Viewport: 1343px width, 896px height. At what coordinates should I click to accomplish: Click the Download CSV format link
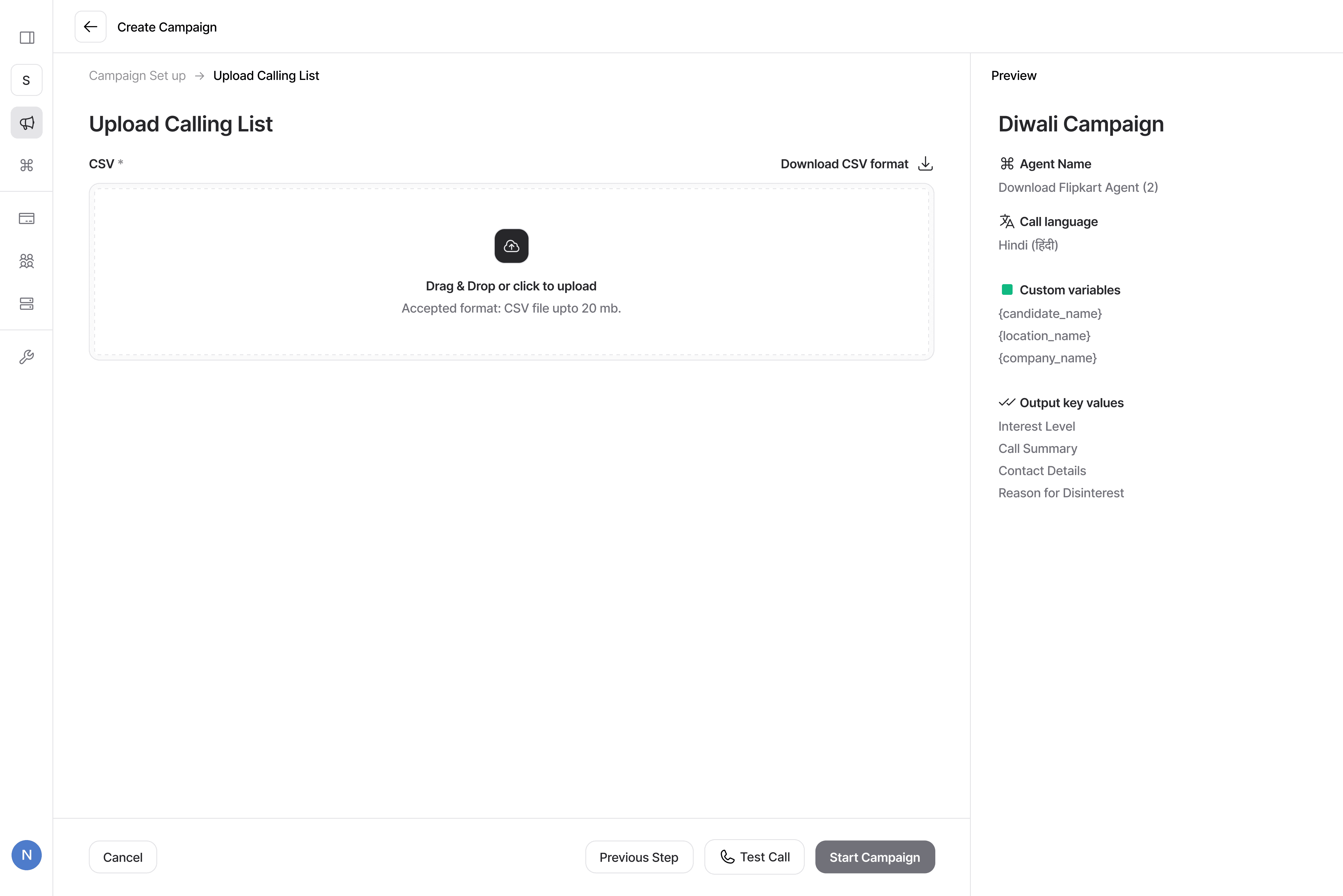coord(844,164)
